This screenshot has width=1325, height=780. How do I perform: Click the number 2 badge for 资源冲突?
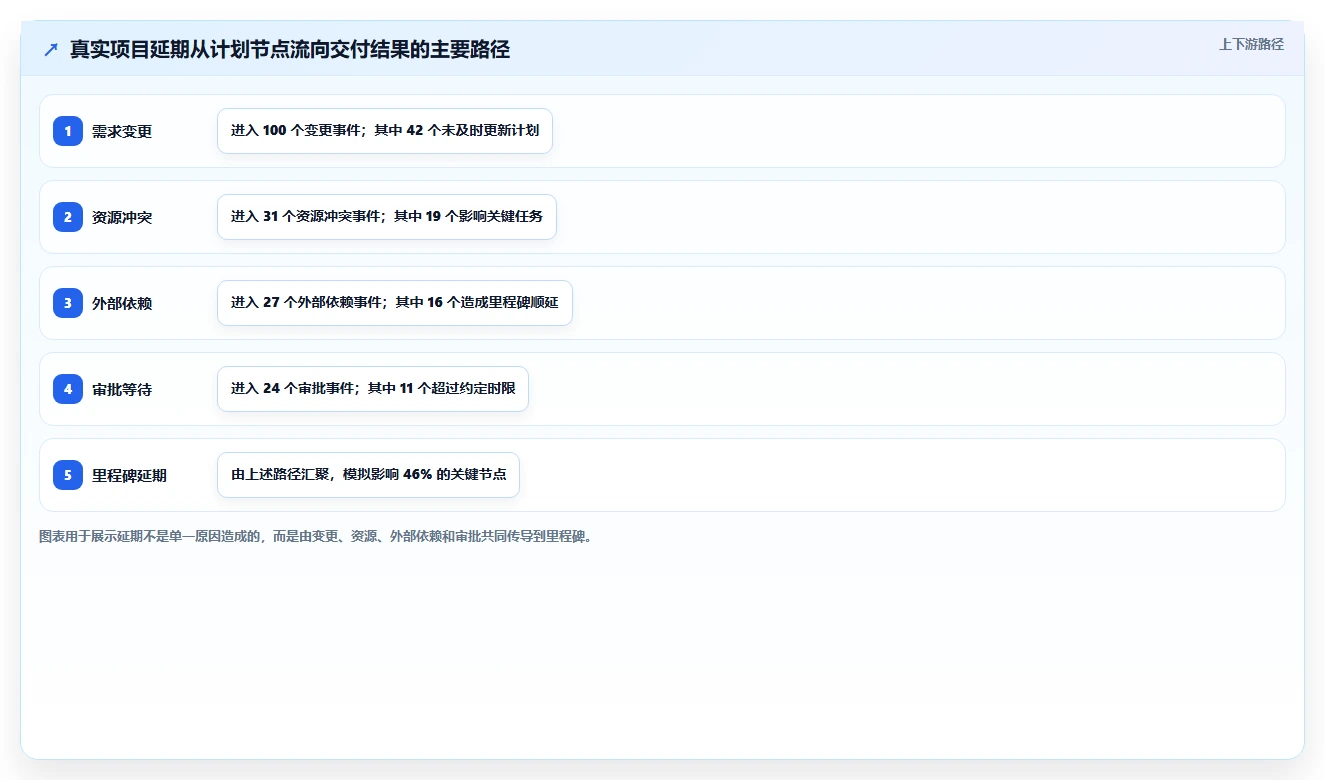(68, 217)
